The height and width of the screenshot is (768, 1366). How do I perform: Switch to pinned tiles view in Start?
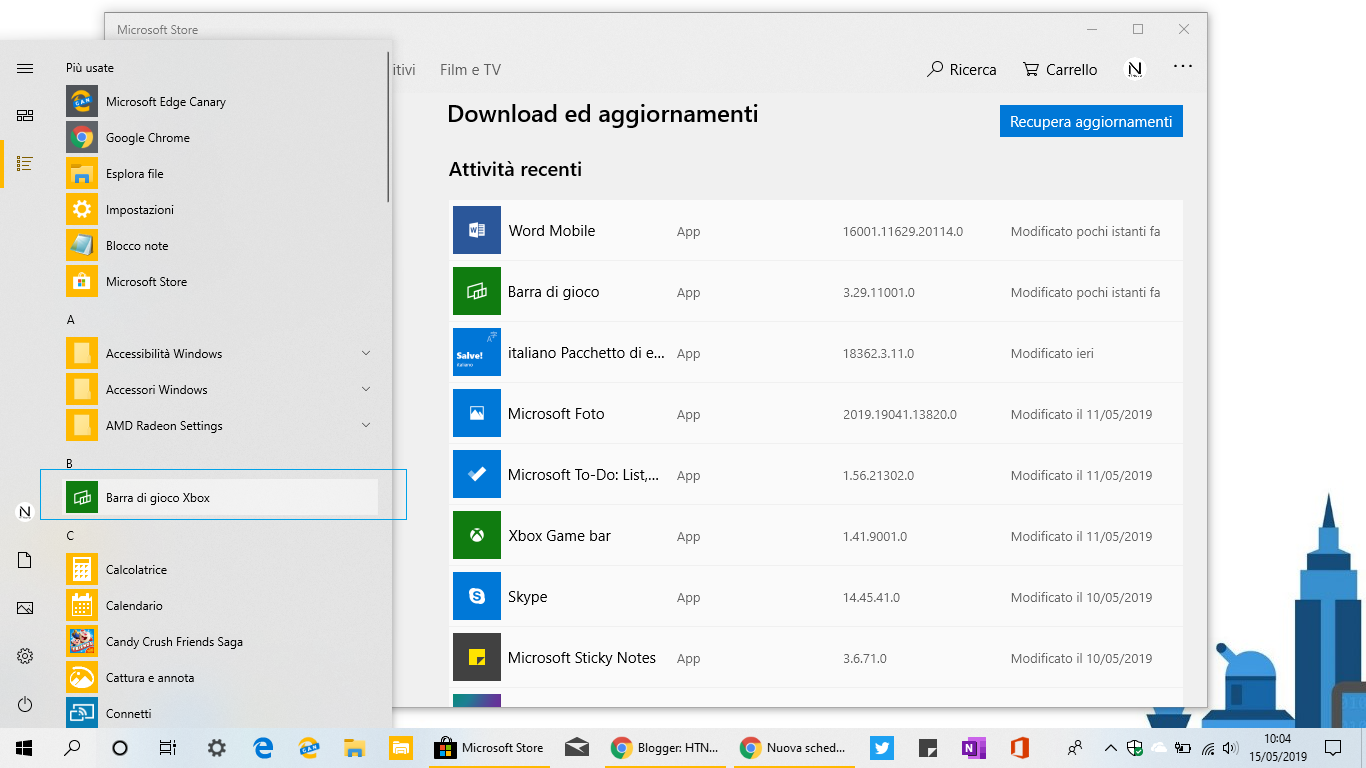coord(25,116)
